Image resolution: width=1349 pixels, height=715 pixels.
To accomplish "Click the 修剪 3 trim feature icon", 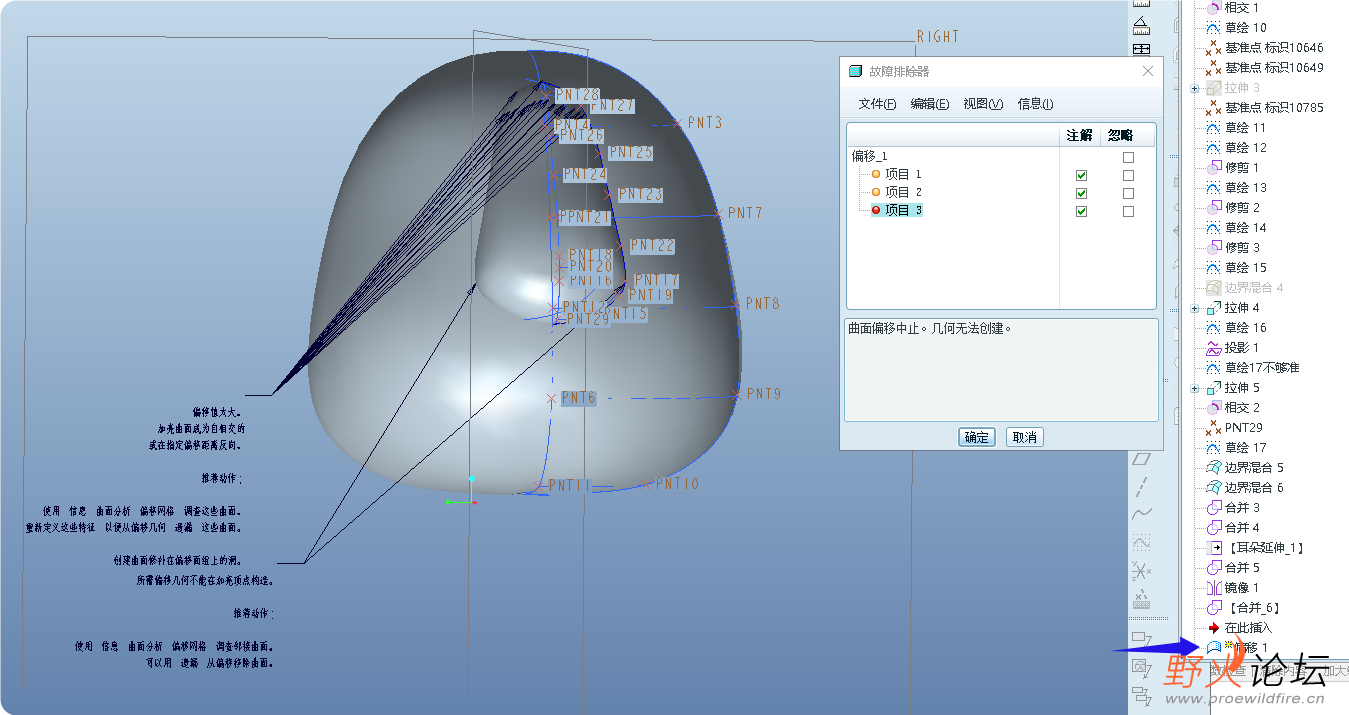I will [1213, 248].
